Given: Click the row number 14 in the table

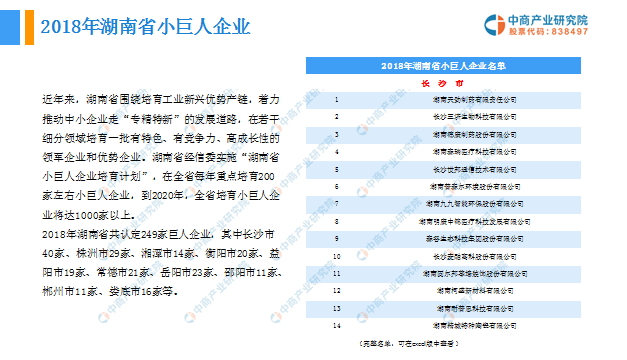Looking at the screenshot, I should click(337, 326).
